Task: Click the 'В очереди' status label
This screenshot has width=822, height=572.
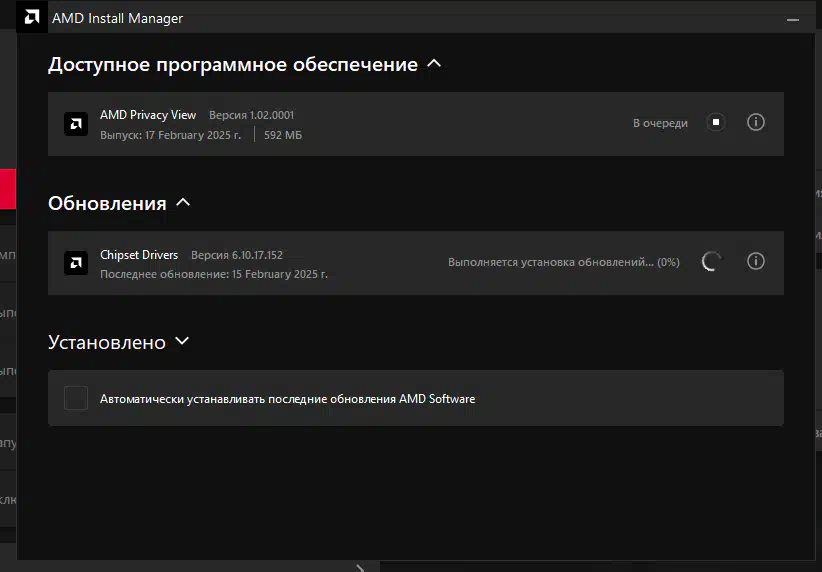Action: coord(660,123)
